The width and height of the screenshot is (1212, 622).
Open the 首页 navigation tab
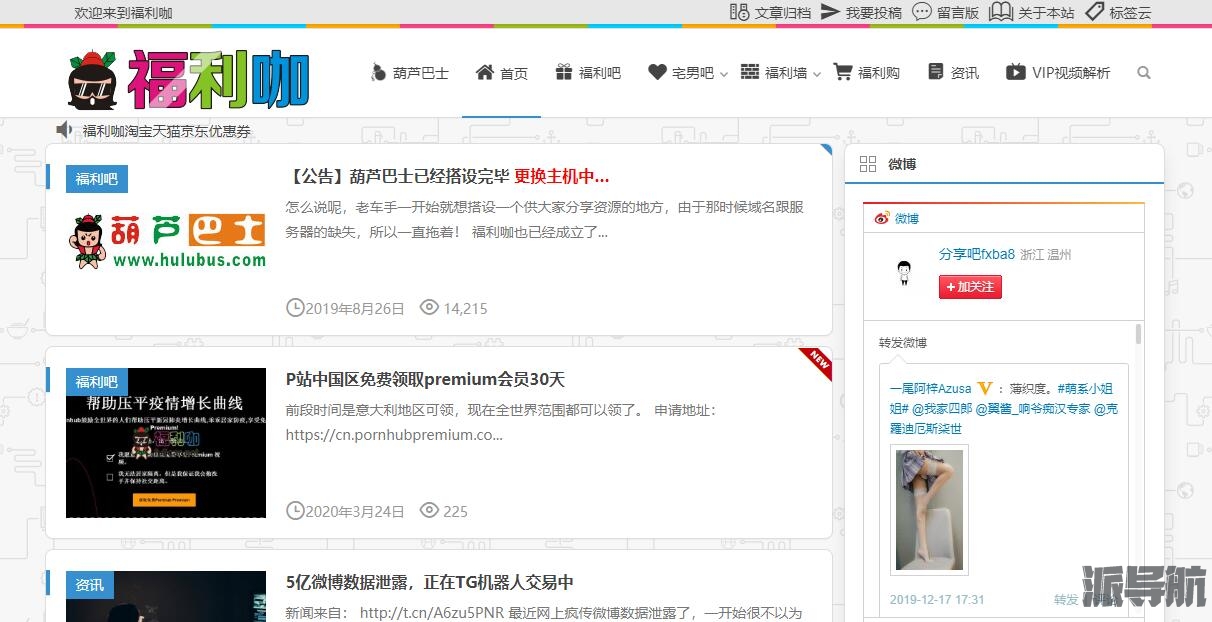[x=502, y=73]
